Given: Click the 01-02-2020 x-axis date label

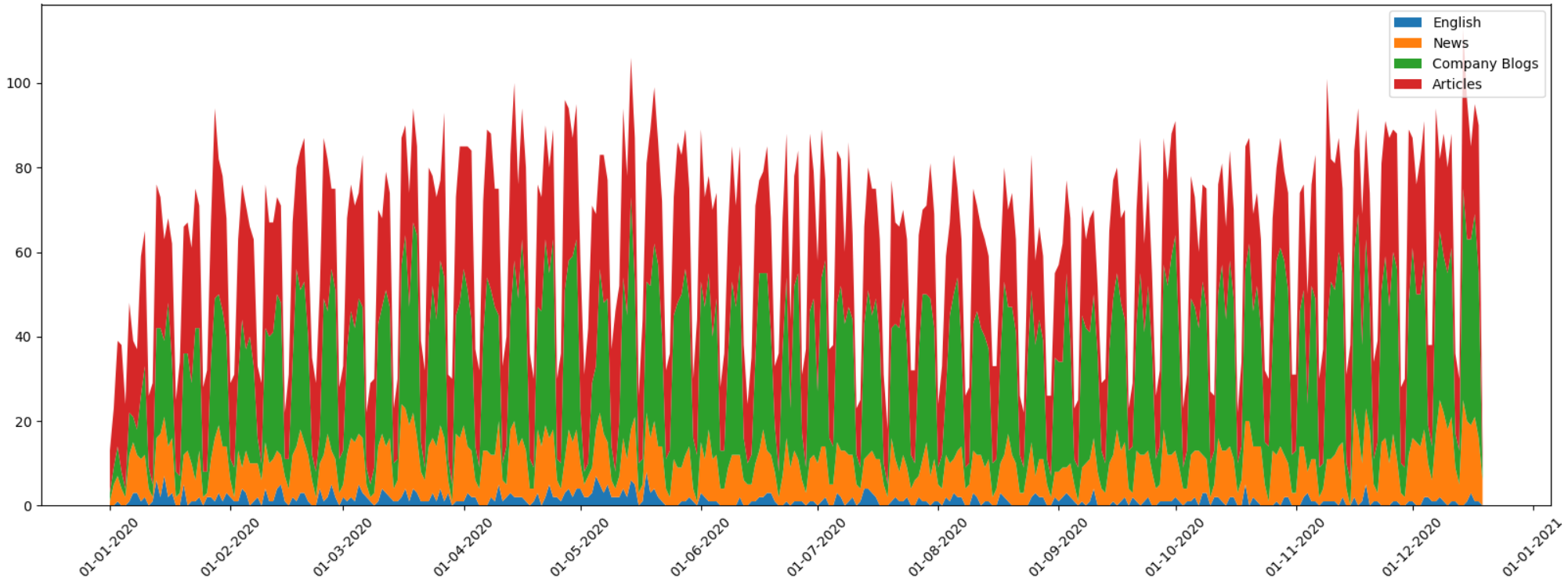Looking at the screenshot, I should (229, 547).
